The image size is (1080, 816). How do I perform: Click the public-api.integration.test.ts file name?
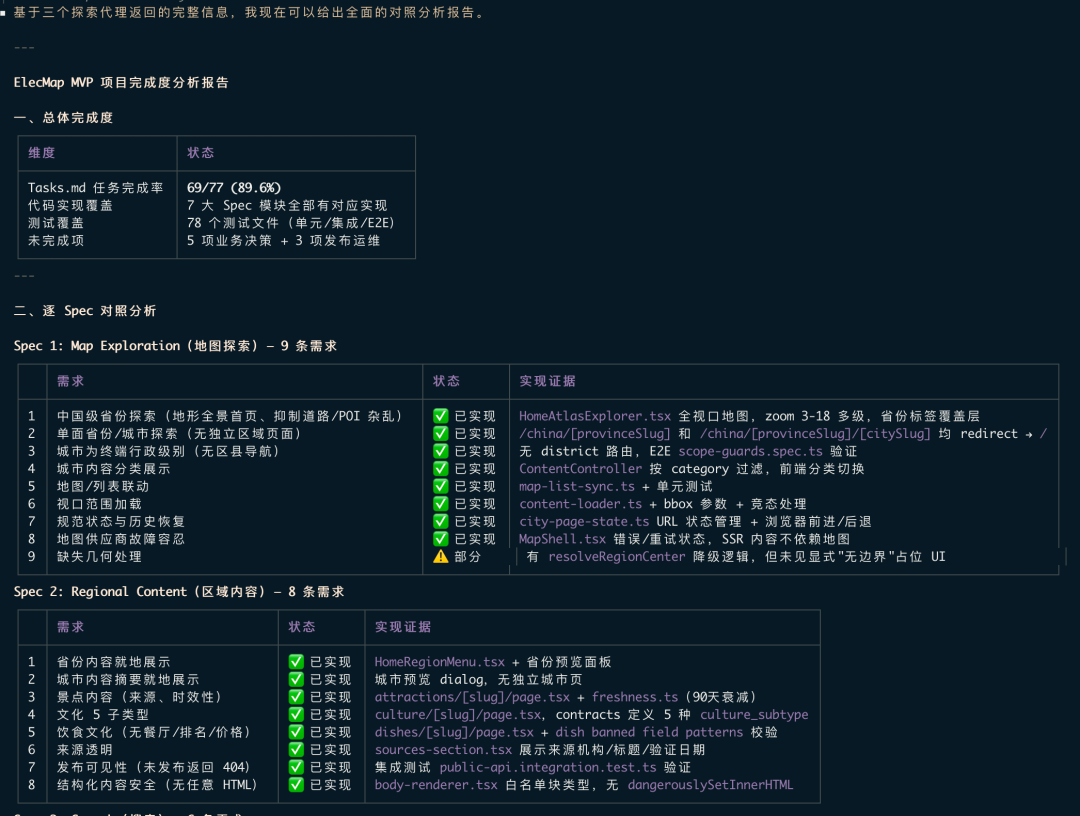click(548, 767)
